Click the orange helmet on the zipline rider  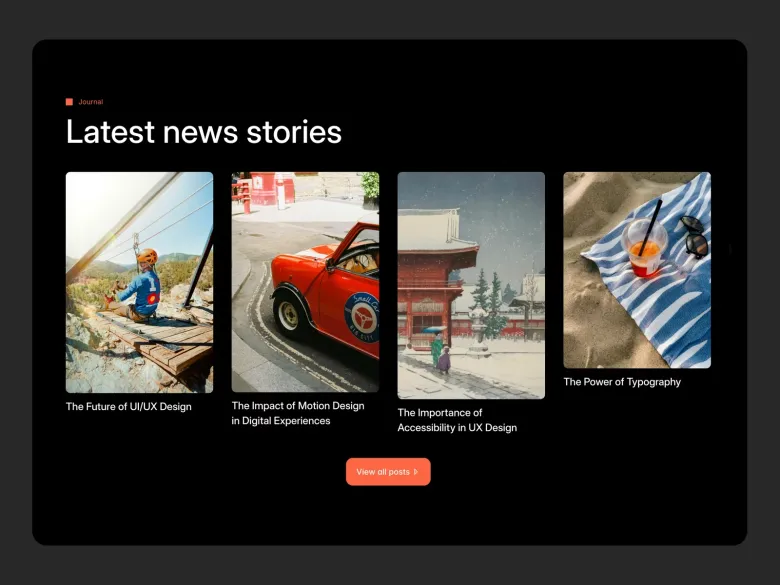147,256
